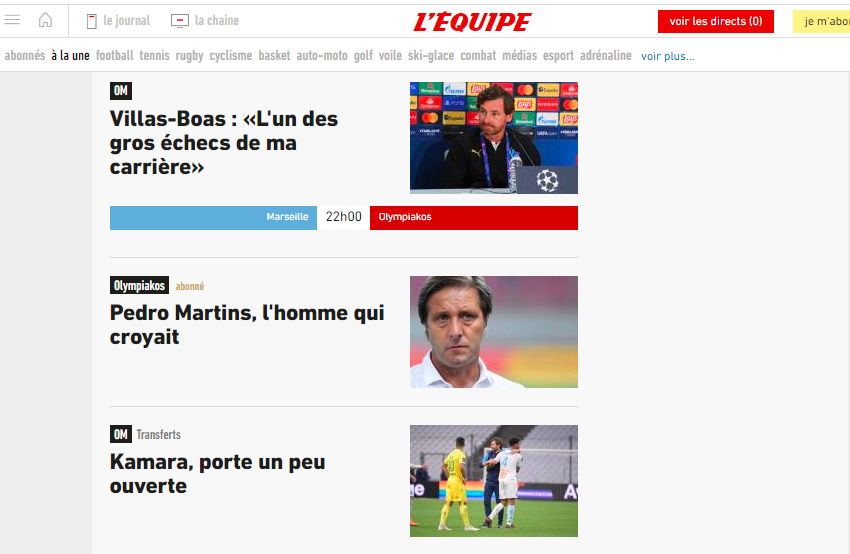Open the rugby section
850x554 pixels.
tap(189, 56)
